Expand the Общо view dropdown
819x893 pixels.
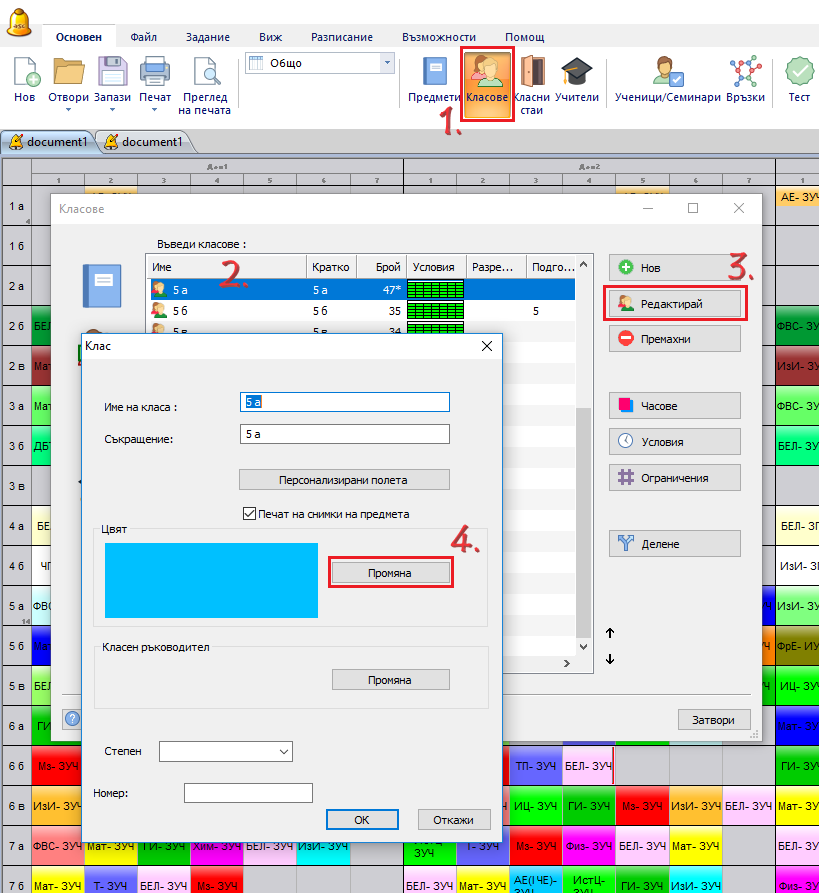387,63
